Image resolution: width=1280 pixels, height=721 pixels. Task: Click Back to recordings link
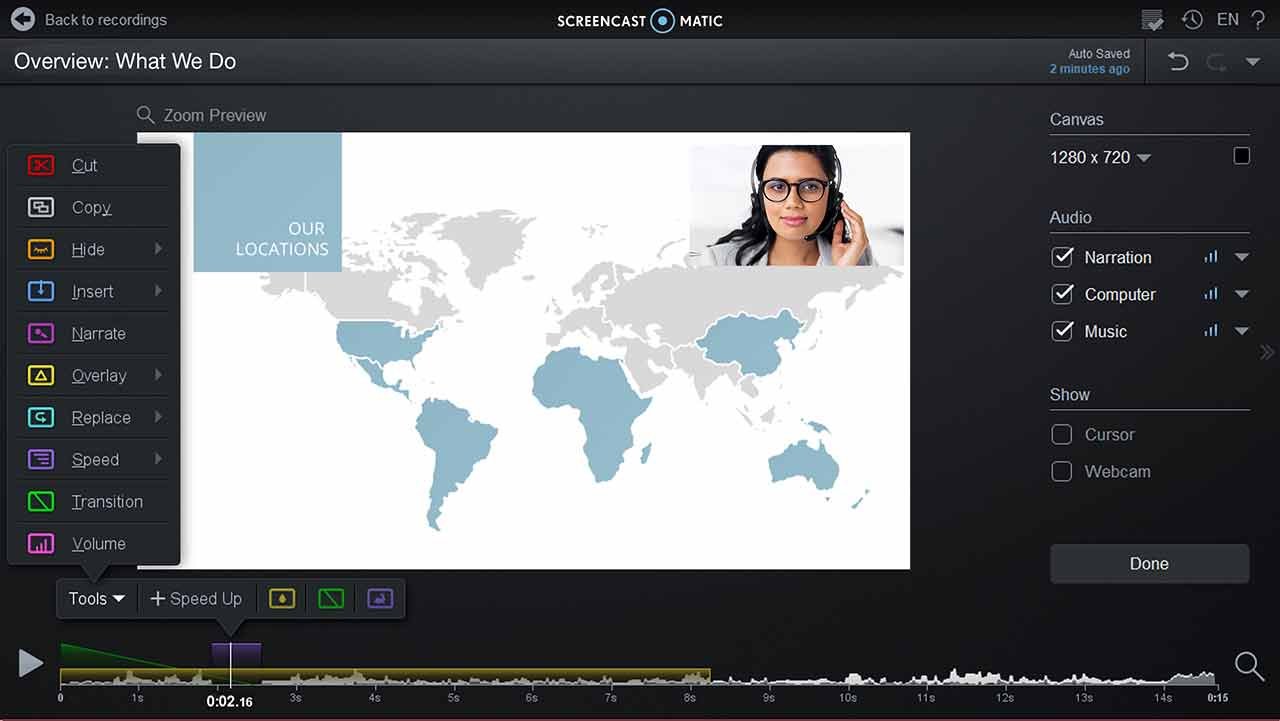[x=106, y=20]
